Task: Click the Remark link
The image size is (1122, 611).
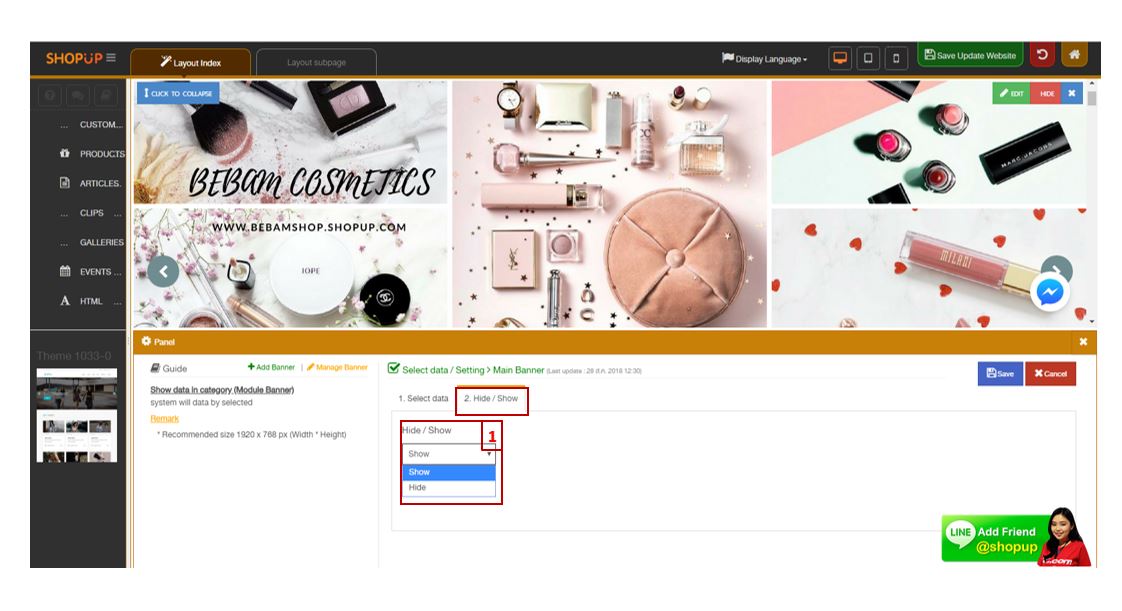Action: (x=165, y=419)
